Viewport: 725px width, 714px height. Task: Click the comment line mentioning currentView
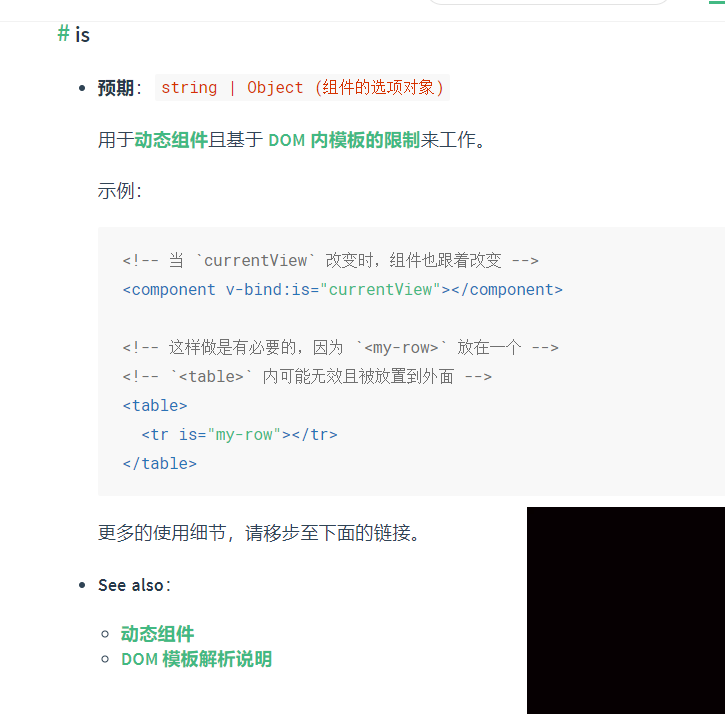pos(331,260)
